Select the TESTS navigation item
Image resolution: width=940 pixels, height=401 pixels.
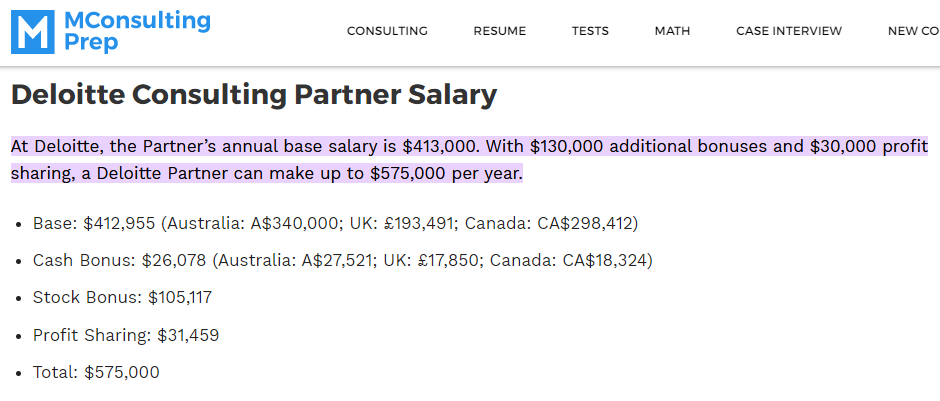(x=590, y=31)
